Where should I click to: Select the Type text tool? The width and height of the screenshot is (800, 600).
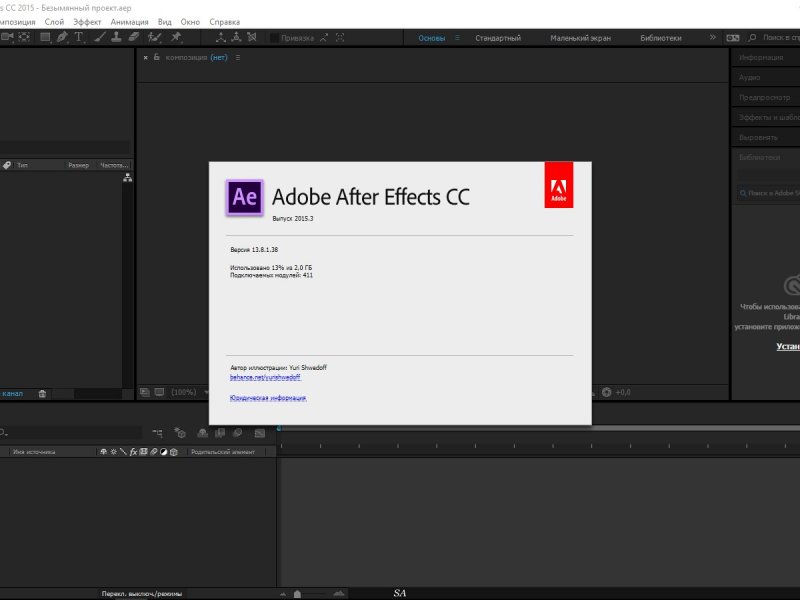coord(79,37)
